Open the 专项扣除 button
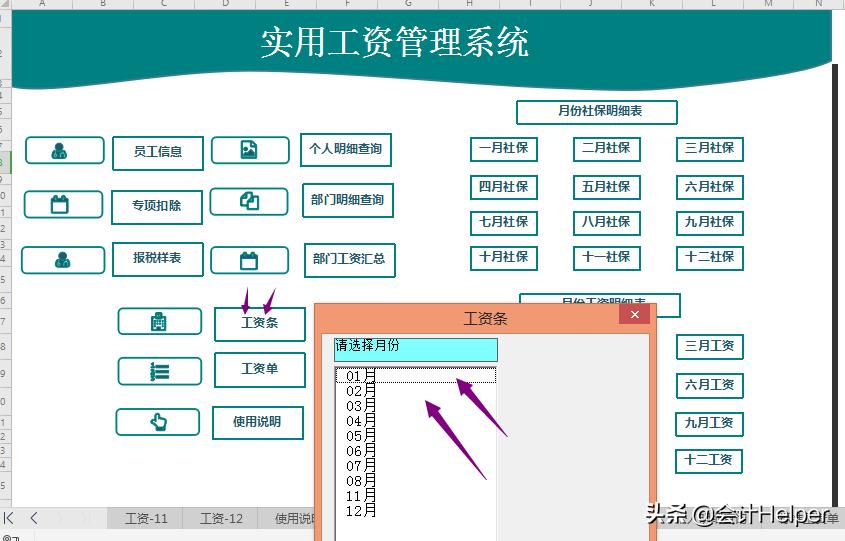This screenshot has height=541, width=845. tap(157, 207)
